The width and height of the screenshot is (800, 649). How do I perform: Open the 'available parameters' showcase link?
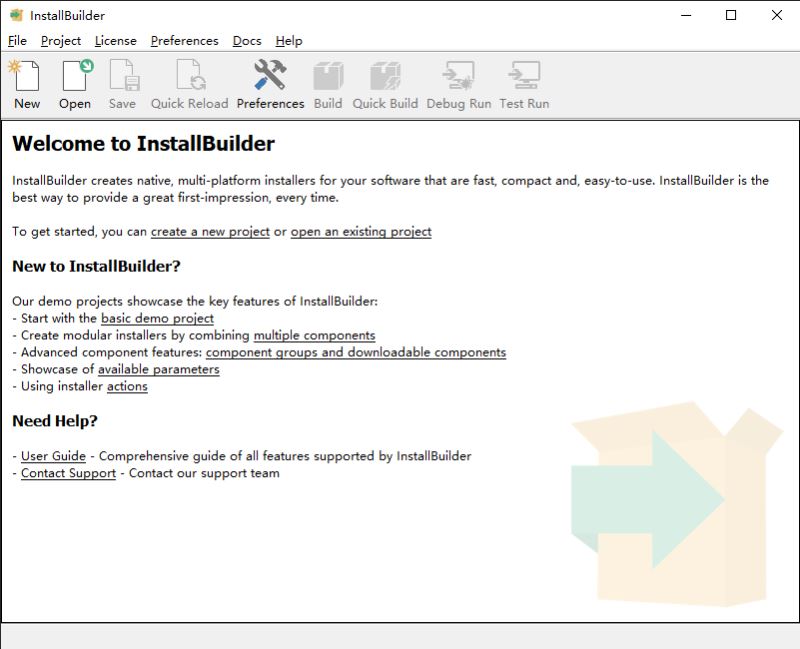pos(159,369)
